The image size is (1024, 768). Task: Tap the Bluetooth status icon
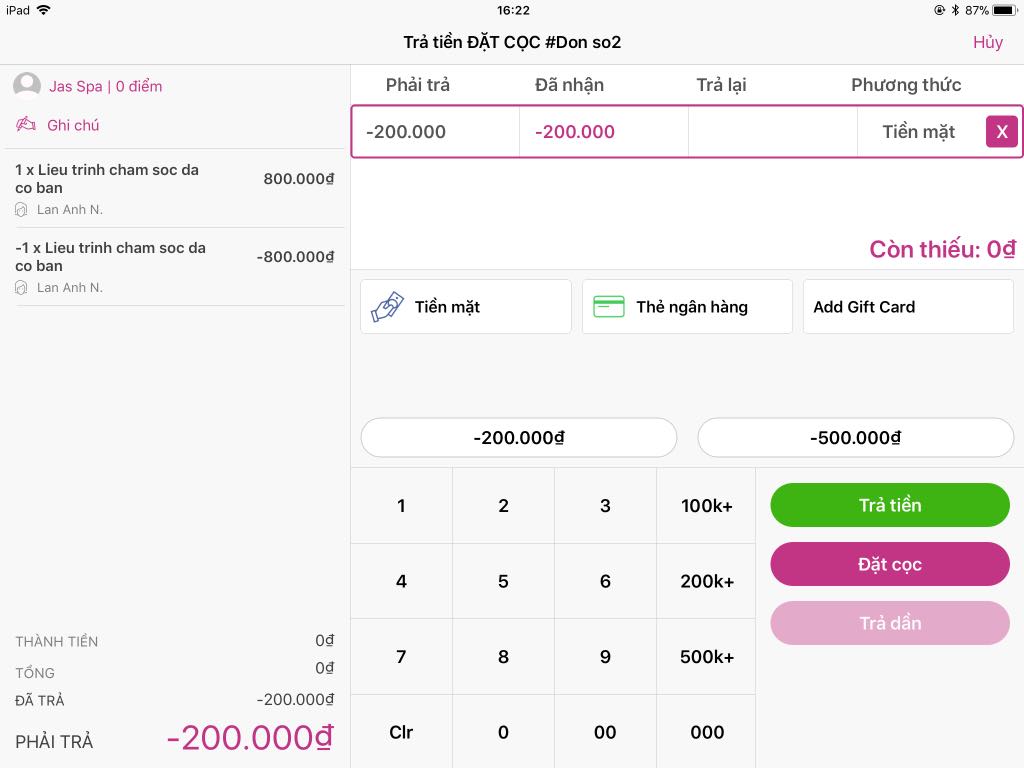click(955, 10)
